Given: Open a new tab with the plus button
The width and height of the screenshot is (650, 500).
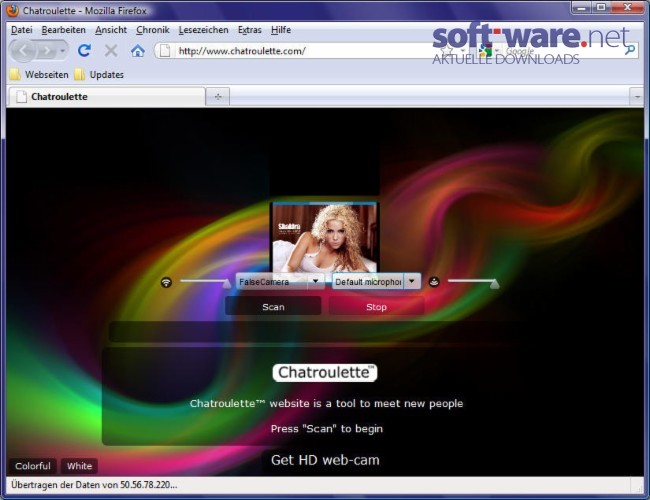Looking at the screenshot, I should (218, 97).
